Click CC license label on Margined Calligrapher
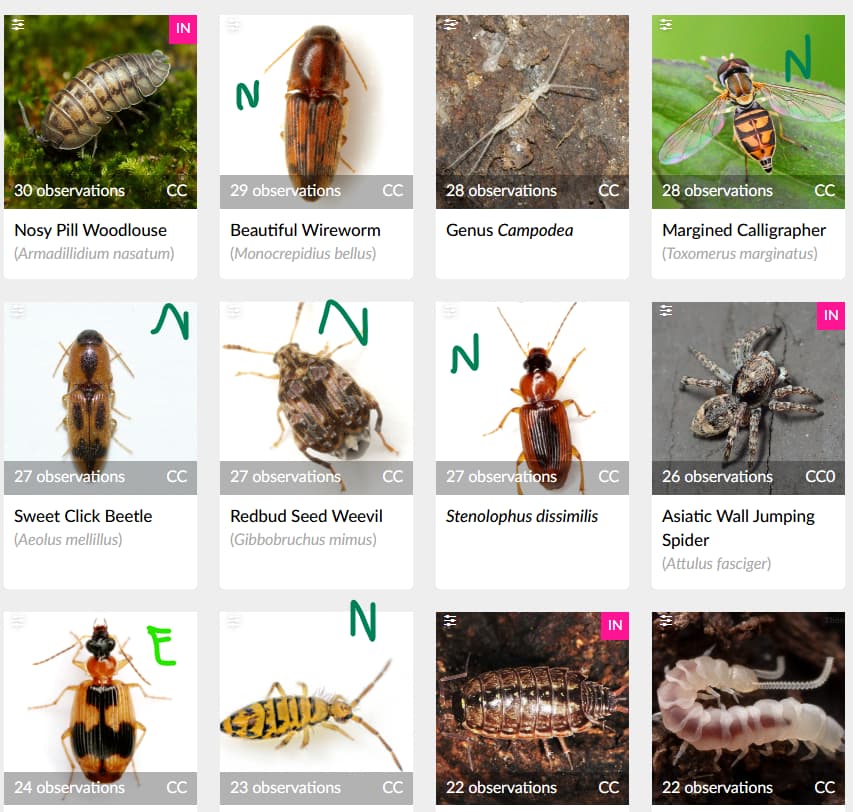853x812 pixels. (x=824, y=190)
